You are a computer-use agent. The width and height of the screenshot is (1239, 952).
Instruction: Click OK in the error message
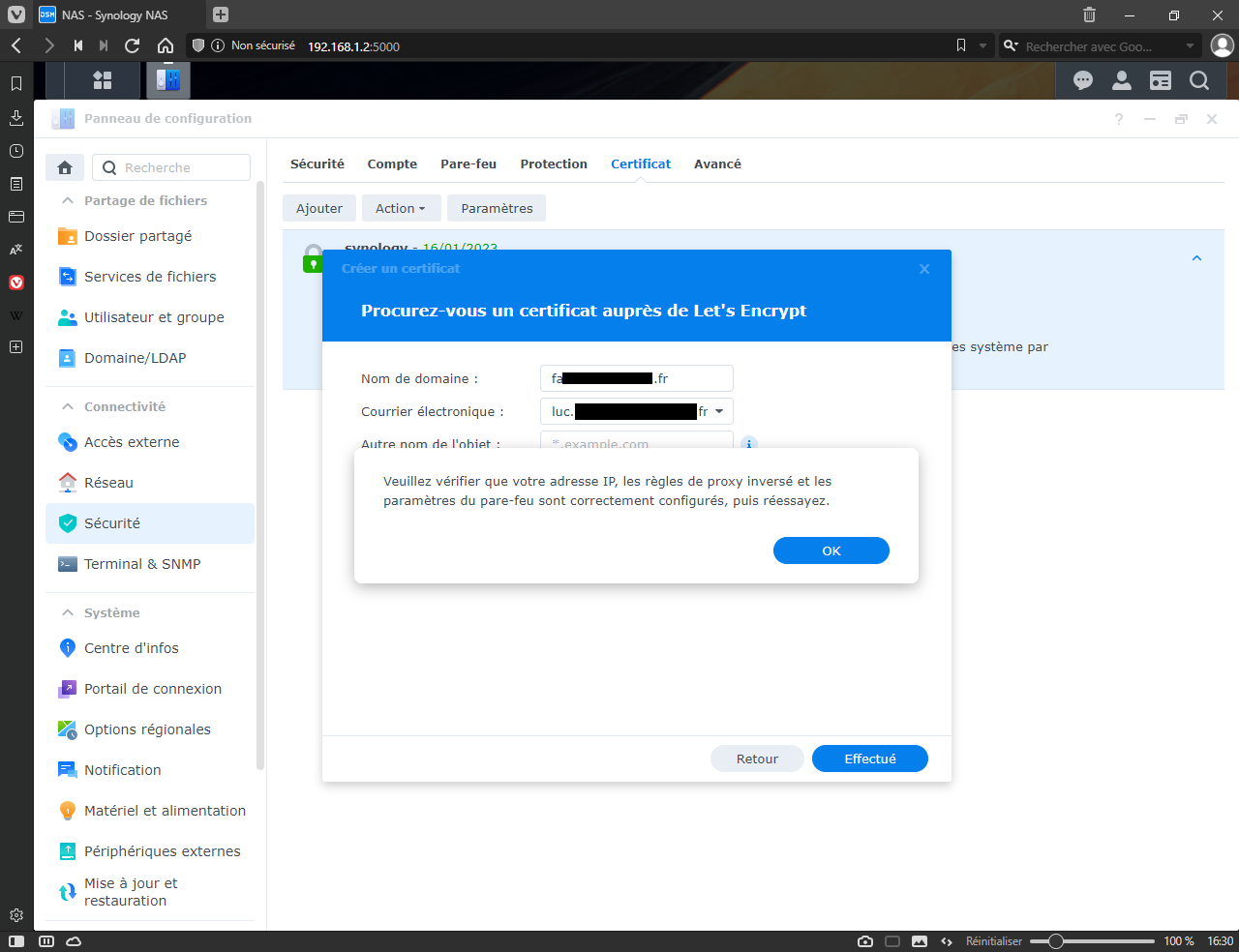831,550
